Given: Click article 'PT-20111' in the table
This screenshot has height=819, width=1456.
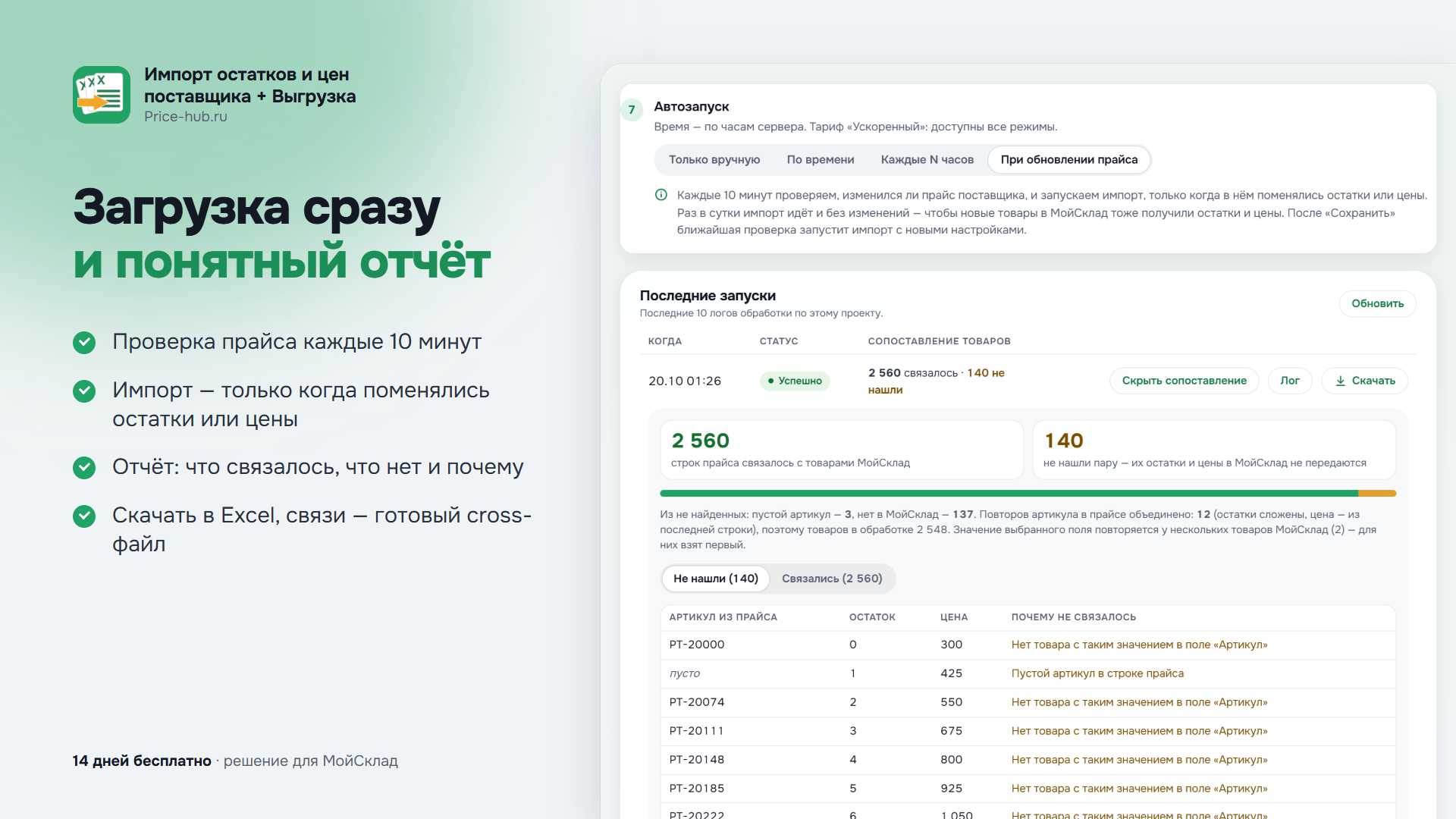Looking at the screenshot, I should [696, 731].
